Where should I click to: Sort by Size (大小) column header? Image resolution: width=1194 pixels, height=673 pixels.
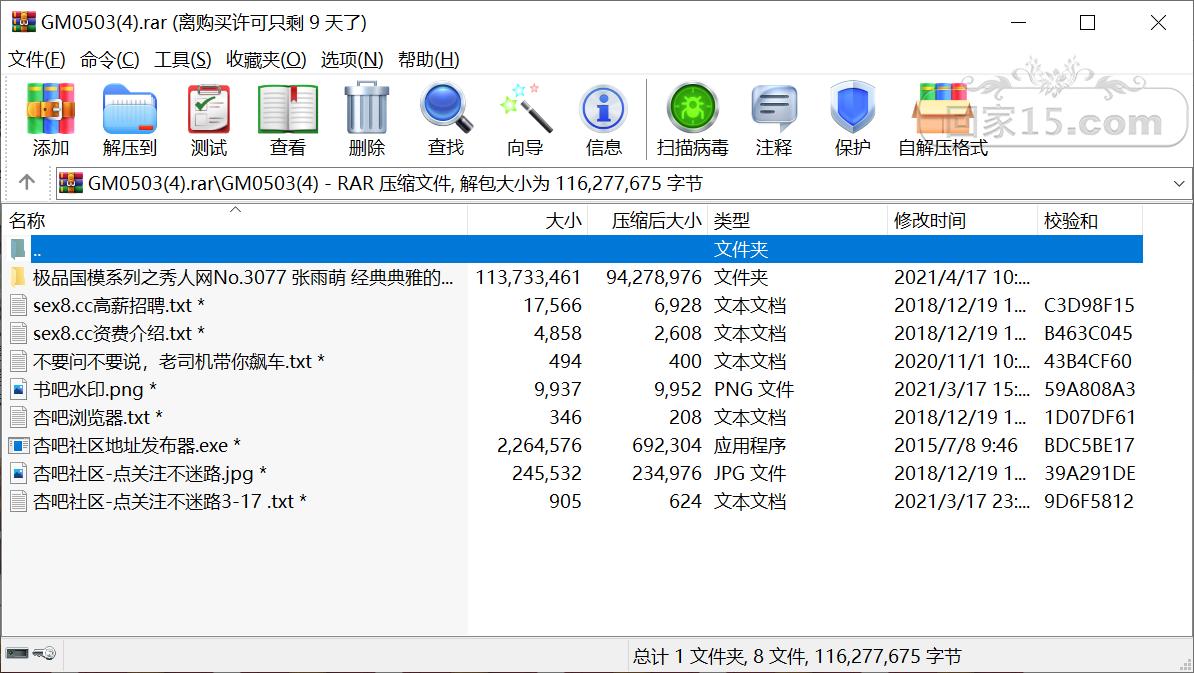tap(527, 221)
